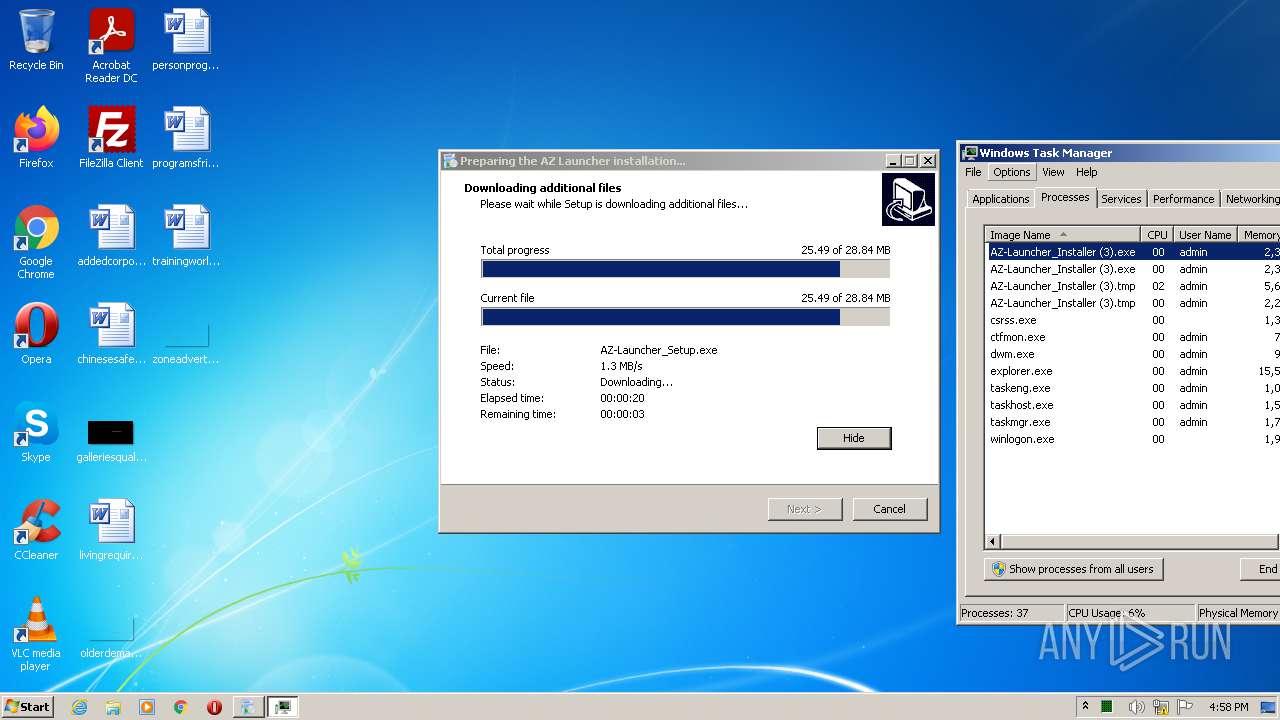Launch the Opera desktop shortcut
Viewport: 1280px width, 720px height.
36,334
